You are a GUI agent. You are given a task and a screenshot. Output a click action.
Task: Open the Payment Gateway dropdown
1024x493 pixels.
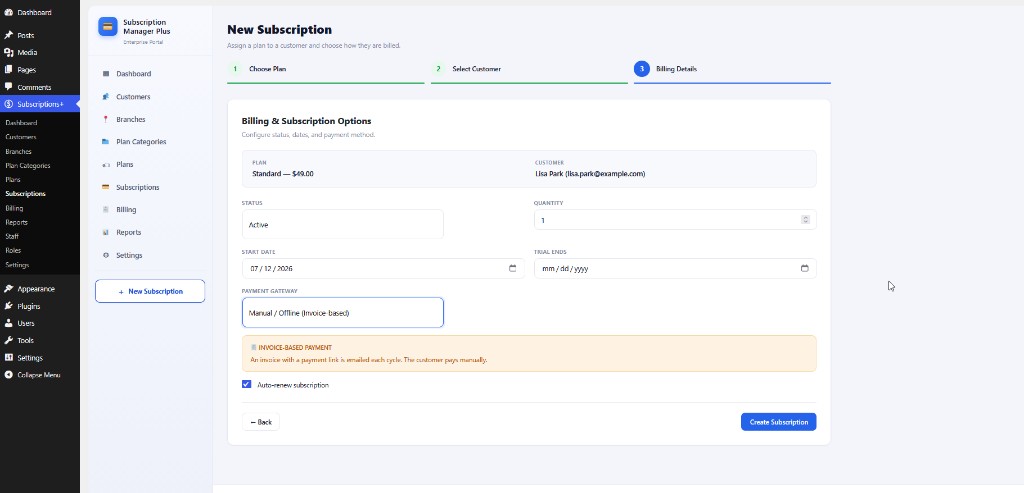click(x=342, y=313)
